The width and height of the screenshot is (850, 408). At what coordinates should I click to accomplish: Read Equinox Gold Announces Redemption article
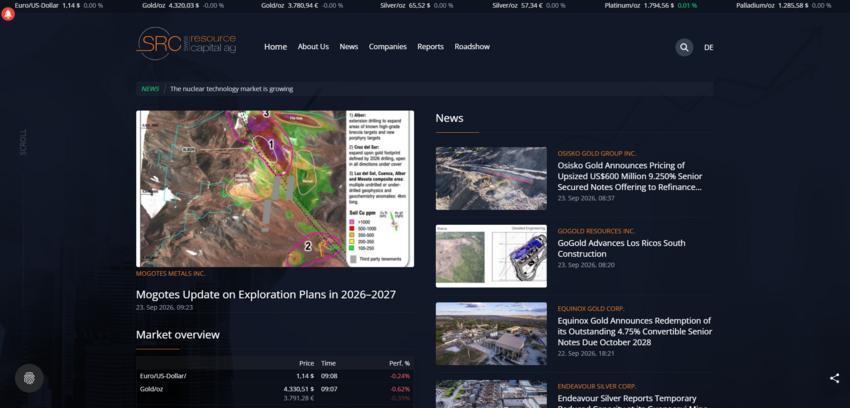(x=635, y=331)
